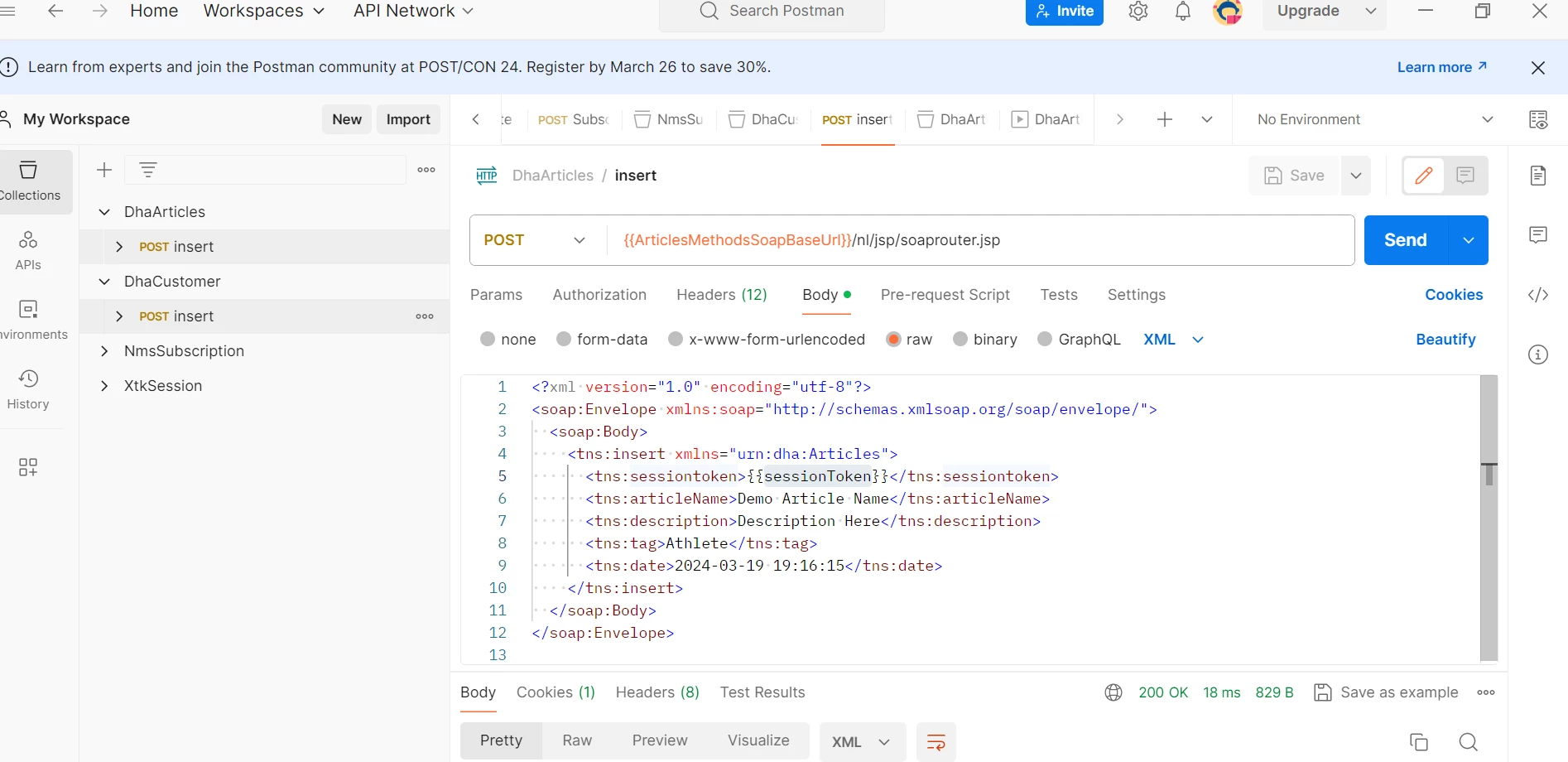This screenshot has height=762, width=1568.
Task: Open documentation pane icon
Action: click(x=1538, y=176)
